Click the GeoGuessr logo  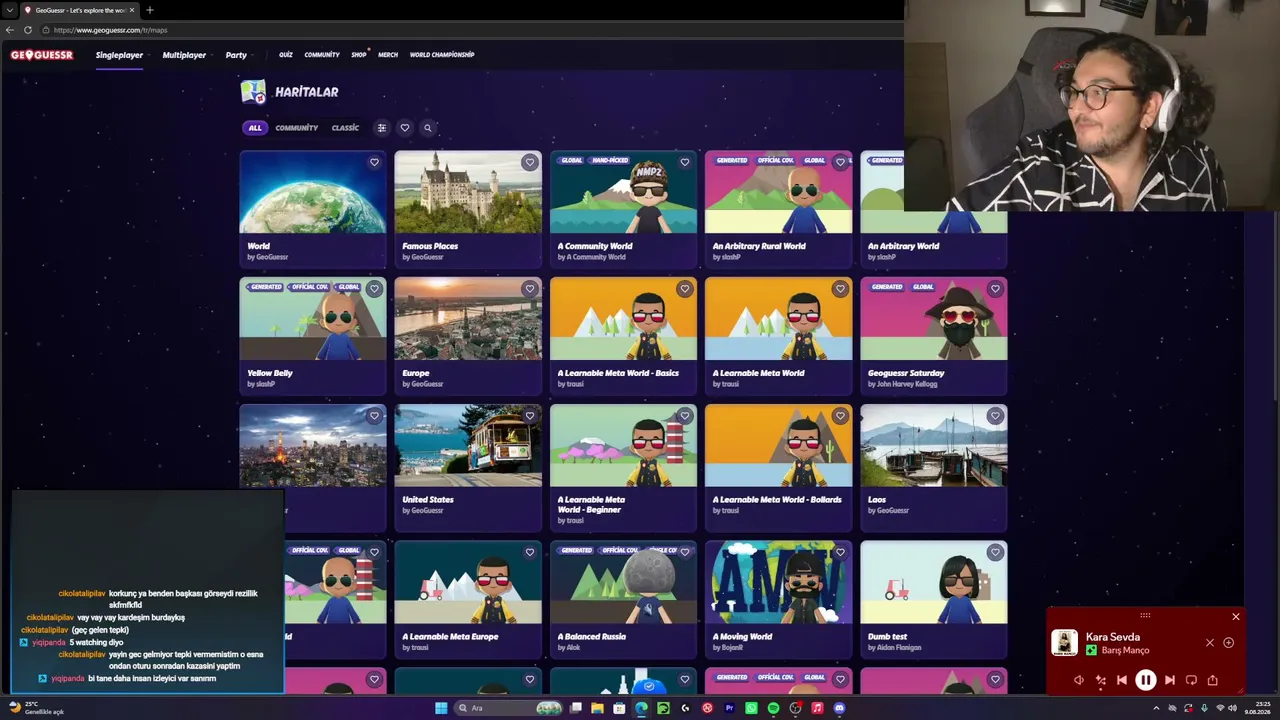coord(42,55)
